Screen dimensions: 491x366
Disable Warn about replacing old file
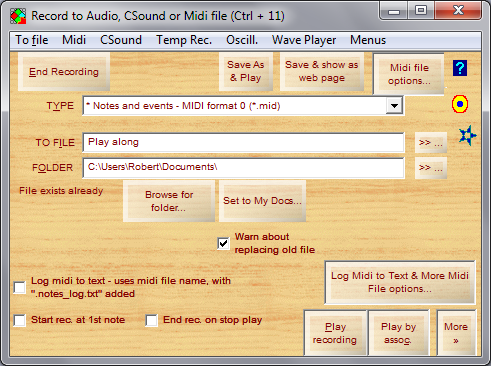[x=223, y=243]
